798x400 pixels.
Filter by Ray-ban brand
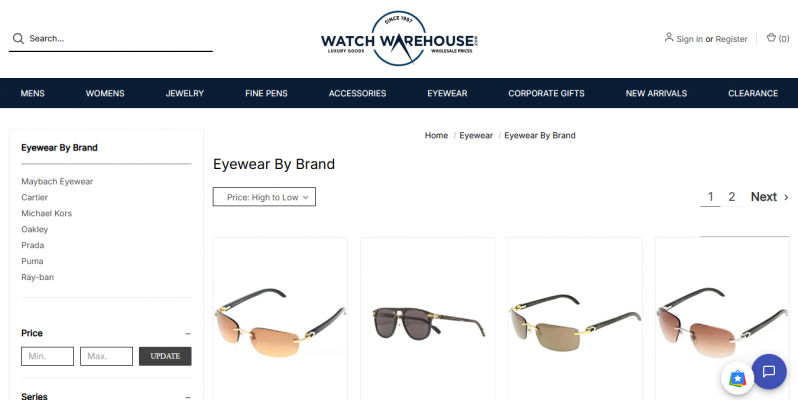(x=38, y=277)
